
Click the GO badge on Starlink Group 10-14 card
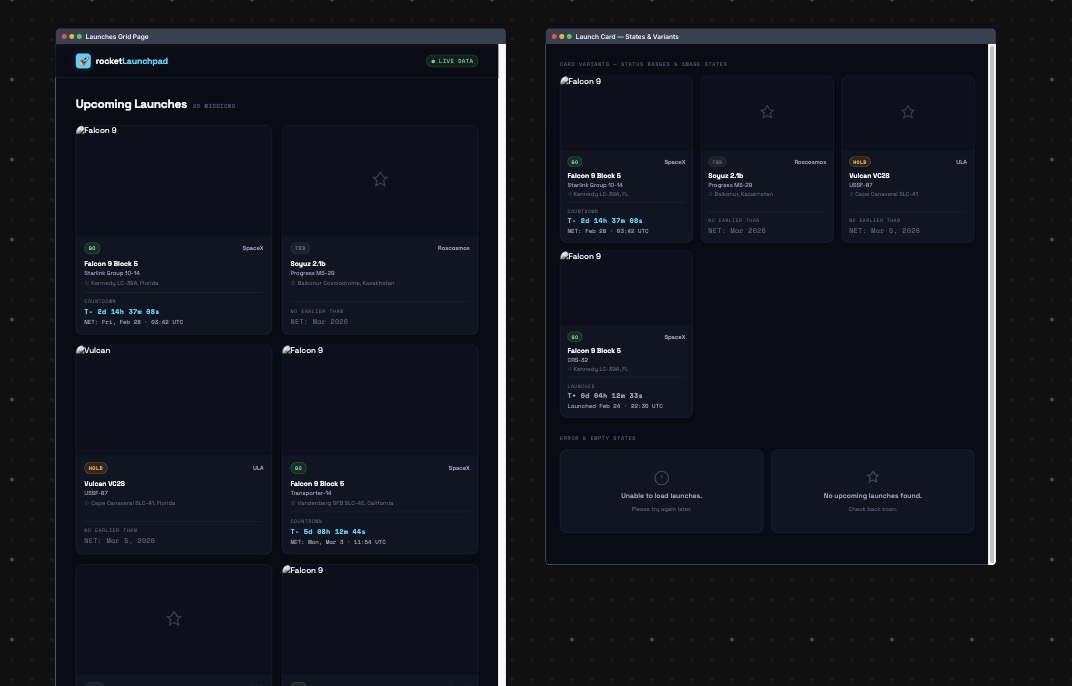tap(92, 248)
